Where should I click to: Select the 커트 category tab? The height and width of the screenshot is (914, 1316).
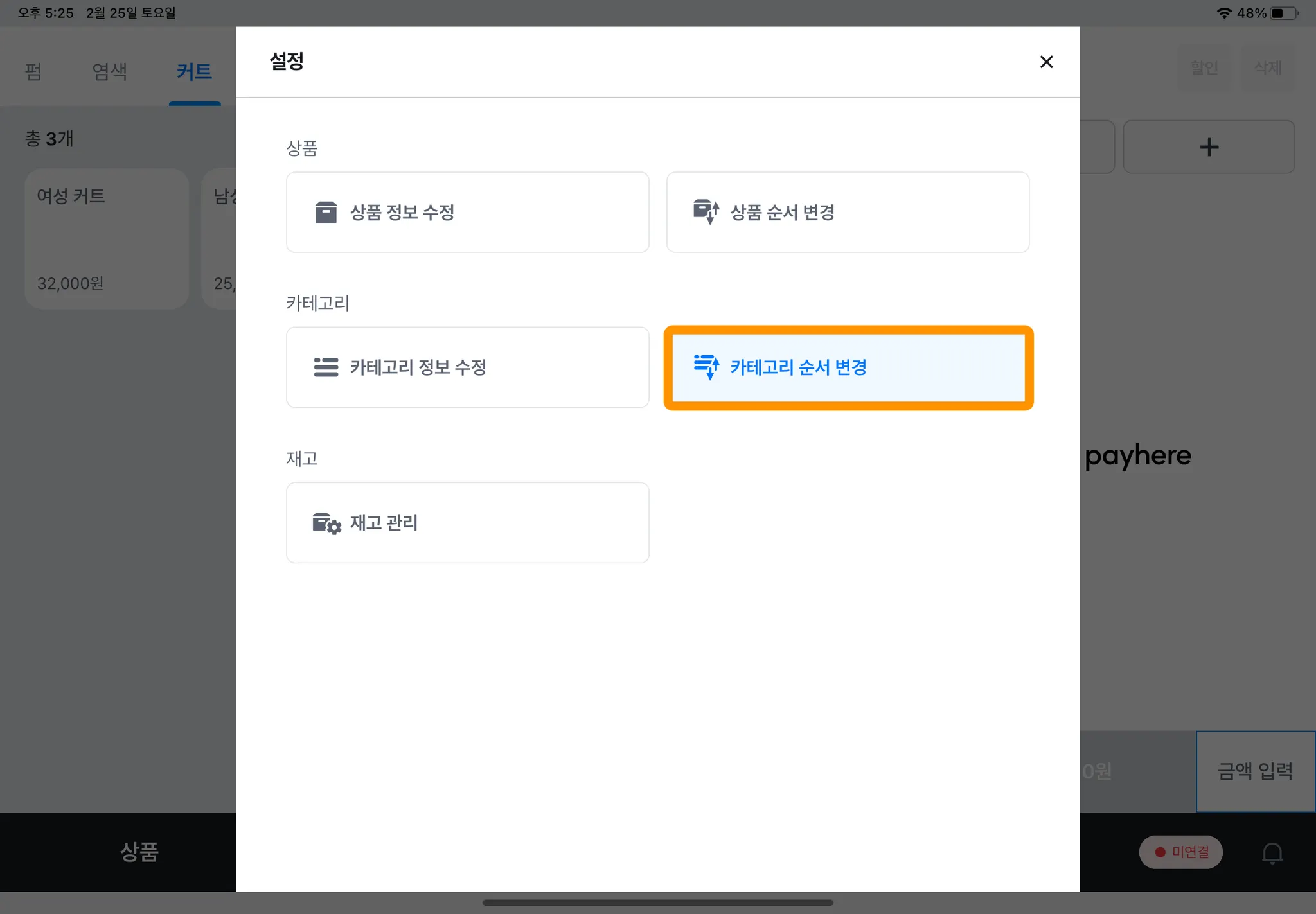194,71
